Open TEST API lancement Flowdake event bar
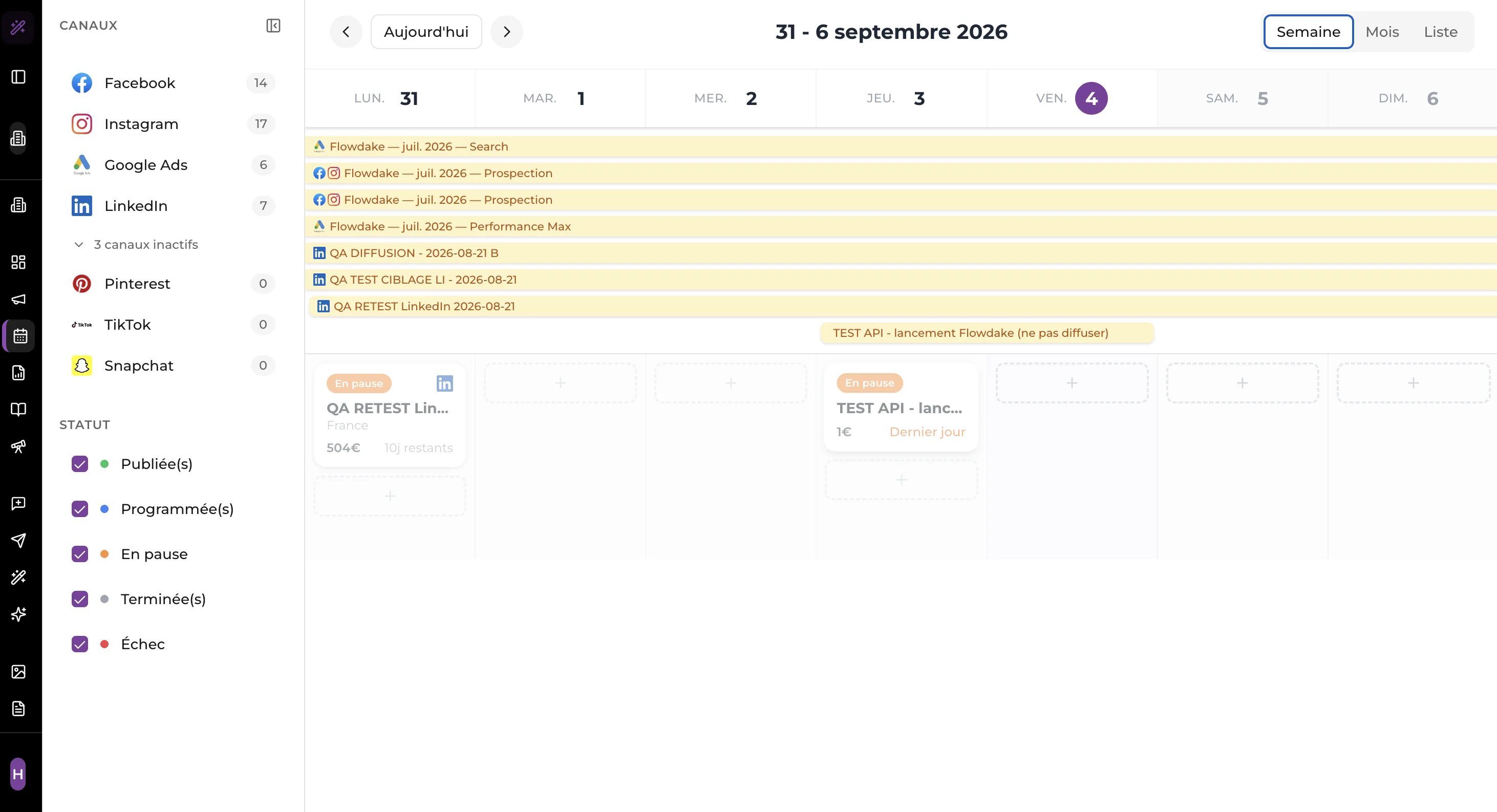This screenshot has height=812, width=1497. [x=987, y=333]
